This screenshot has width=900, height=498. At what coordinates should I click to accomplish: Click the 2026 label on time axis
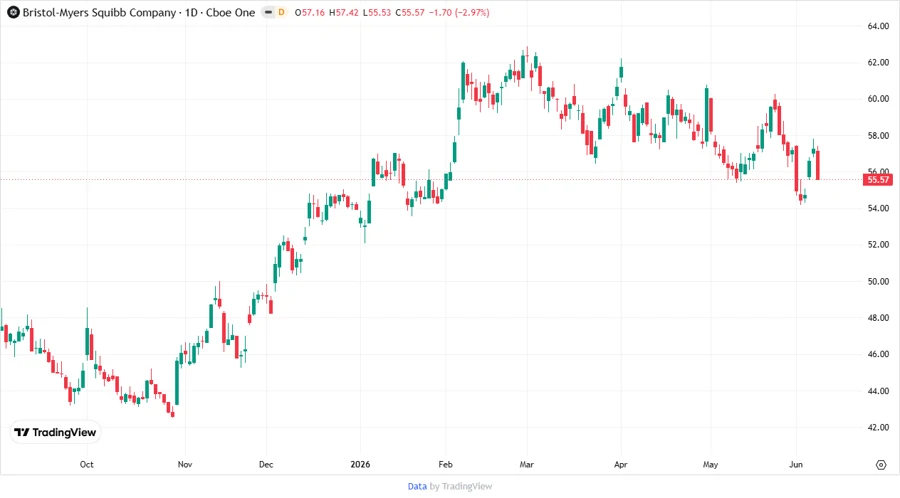pyautogui.click(x=360, y=464)
